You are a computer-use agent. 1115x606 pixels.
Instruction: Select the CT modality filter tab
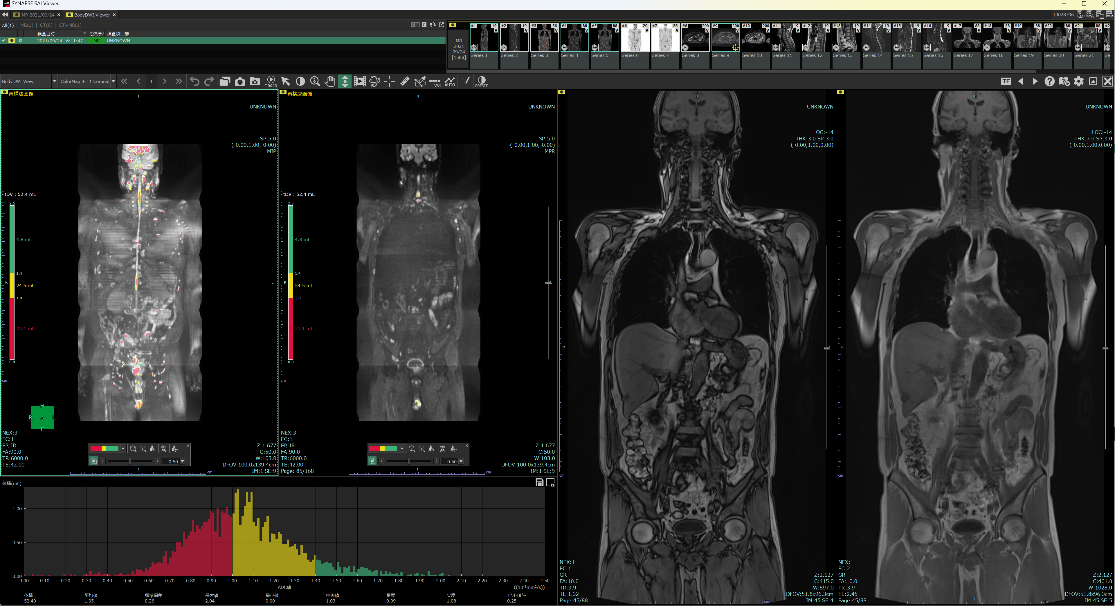[x=48, y=25]
